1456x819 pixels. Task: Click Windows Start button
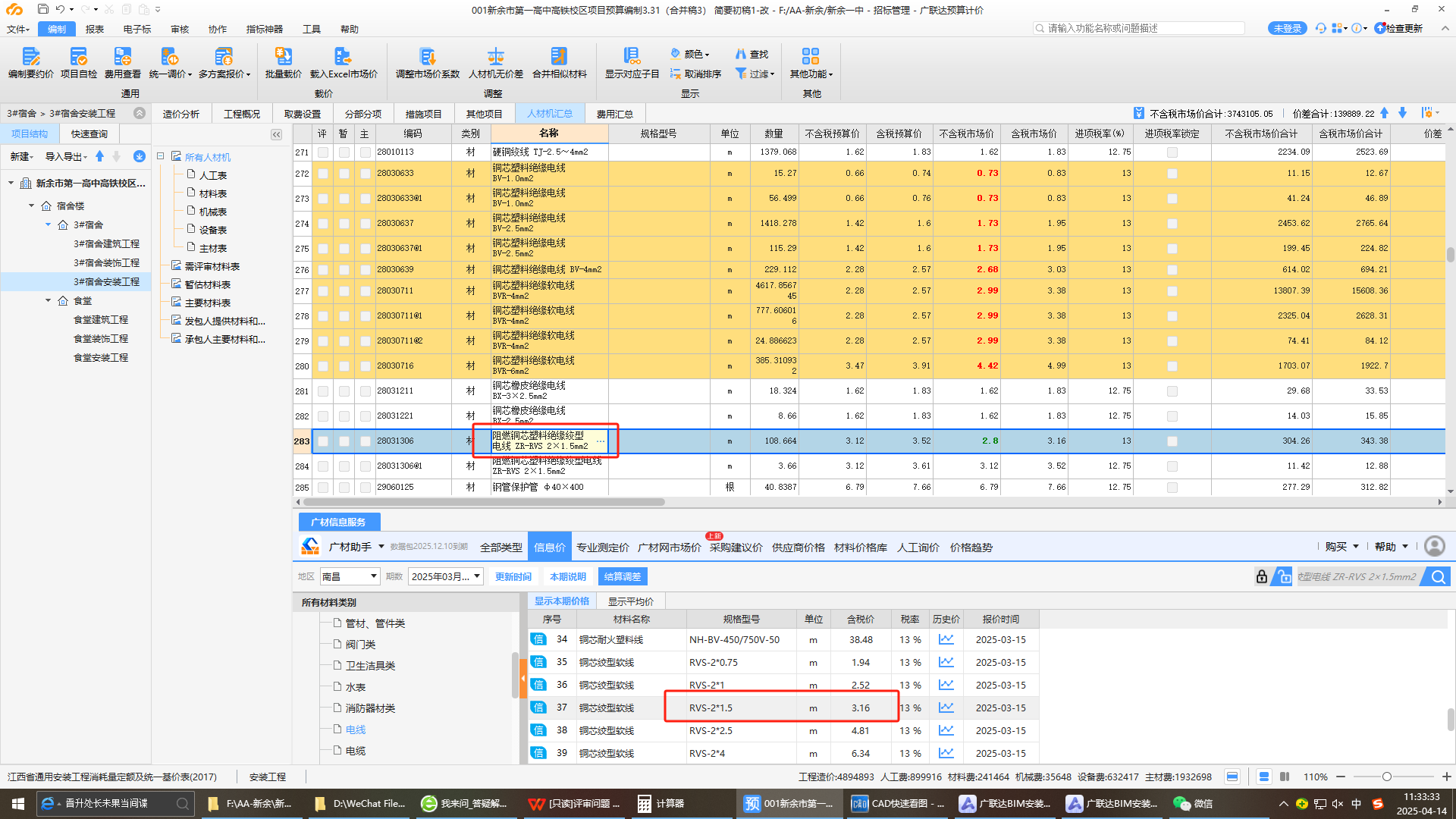(x=18, y=804)
